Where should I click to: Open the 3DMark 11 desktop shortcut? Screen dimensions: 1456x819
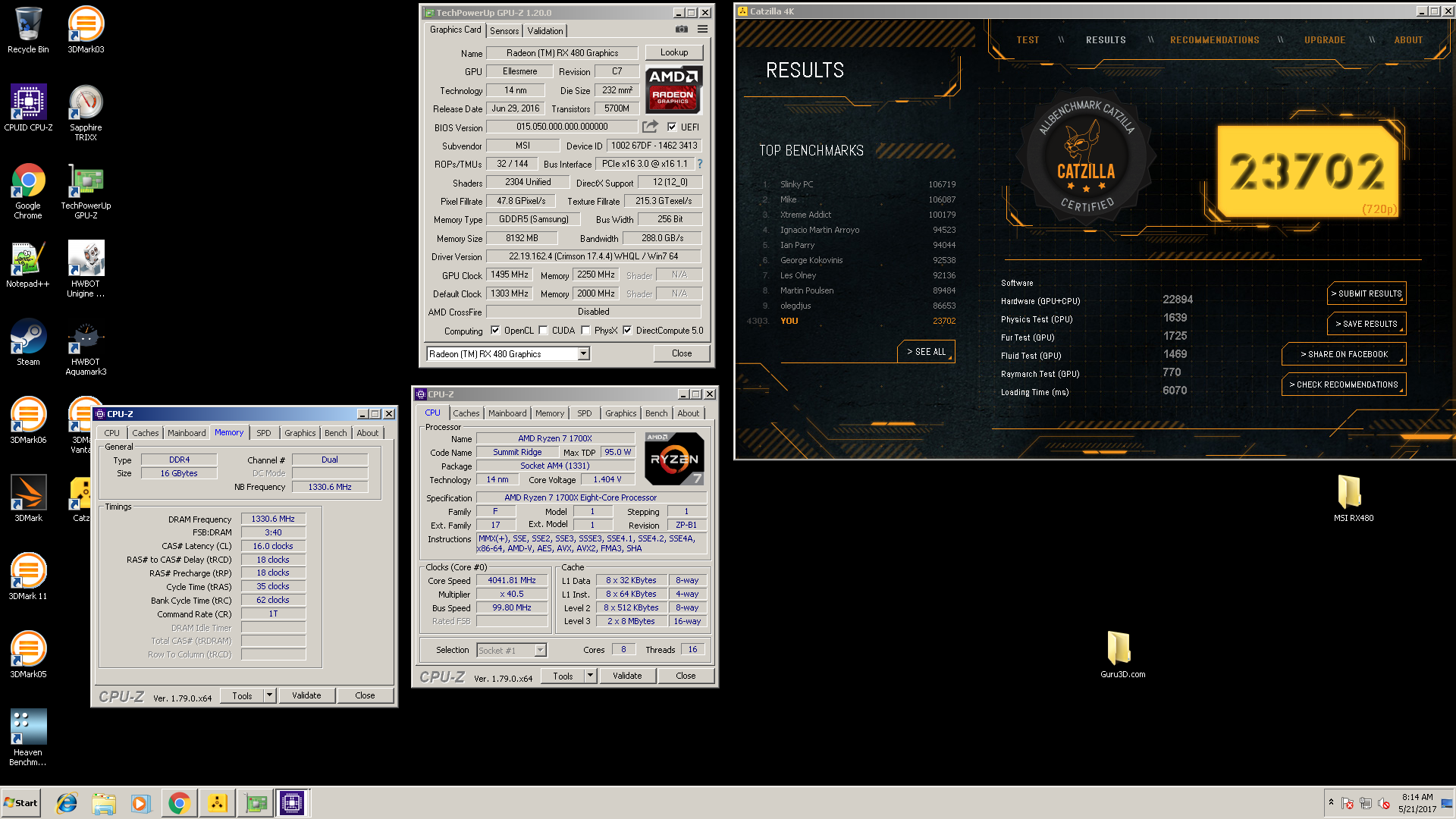pos(28,577)
